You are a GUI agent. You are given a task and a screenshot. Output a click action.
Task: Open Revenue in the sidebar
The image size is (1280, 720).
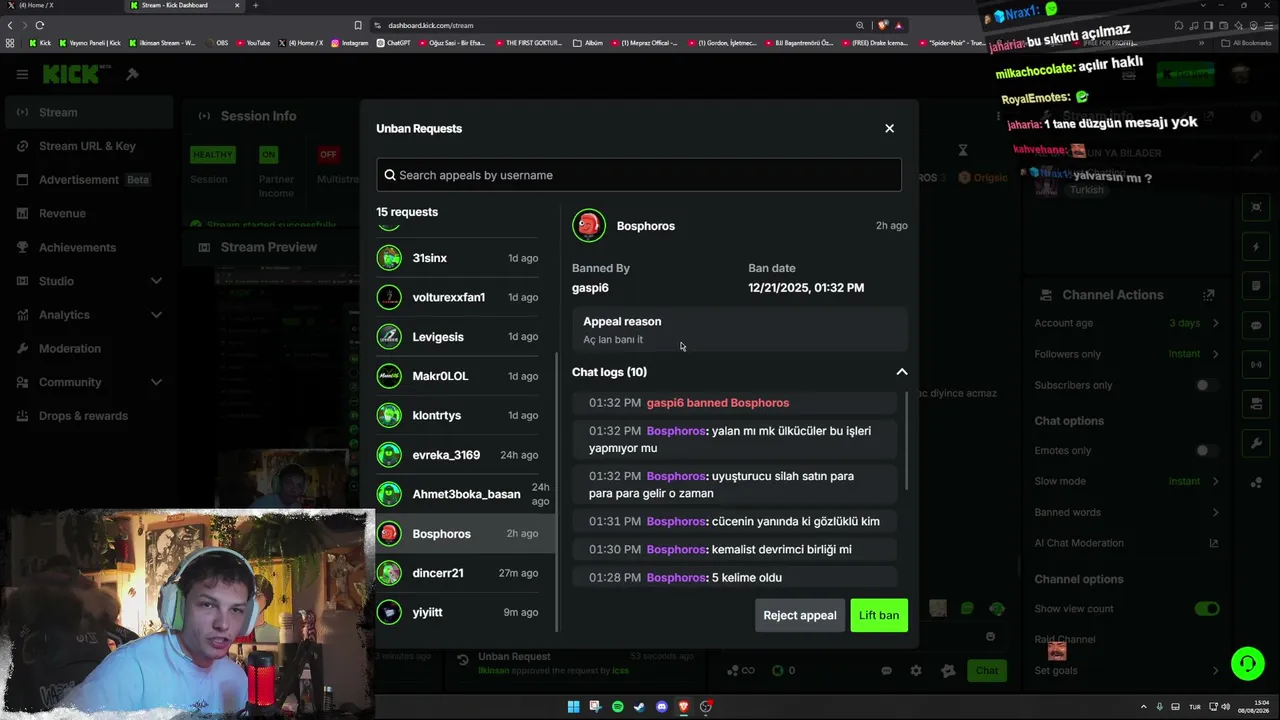point(88,213)
